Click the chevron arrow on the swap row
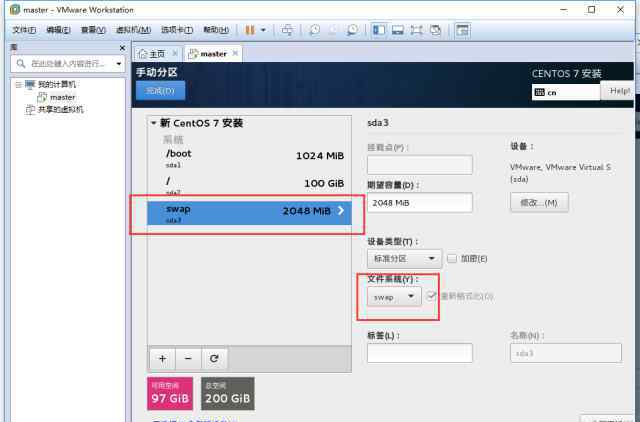Image resolution: width=640 pixels, height=422 pixels. point(341,211)
